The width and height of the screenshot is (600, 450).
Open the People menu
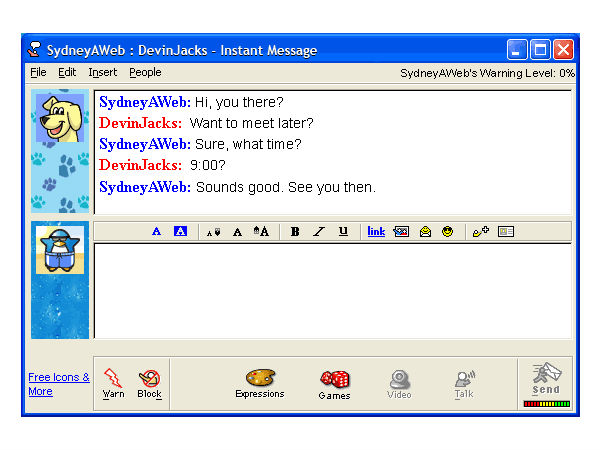click(145, 72)
